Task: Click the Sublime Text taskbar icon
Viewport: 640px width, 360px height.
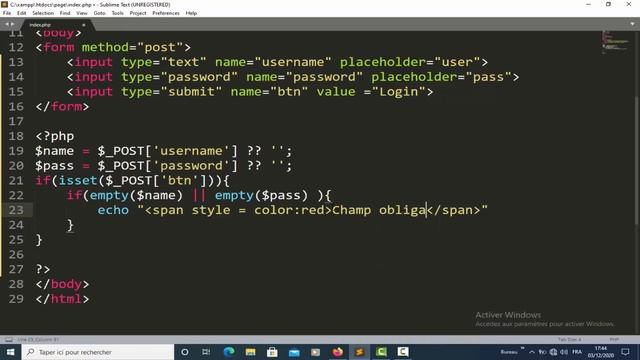Action: (359, 352)
